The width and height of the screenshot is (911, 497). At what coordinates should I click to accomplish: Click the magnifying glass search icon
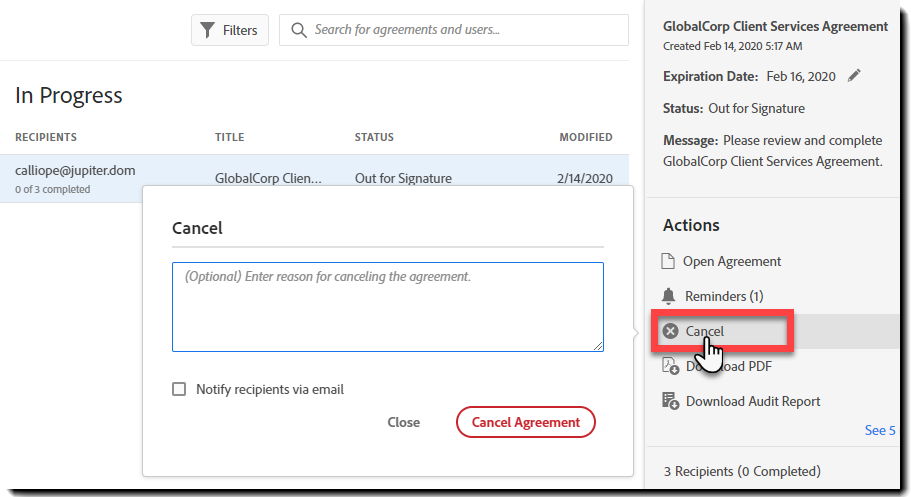coord(298,30)
